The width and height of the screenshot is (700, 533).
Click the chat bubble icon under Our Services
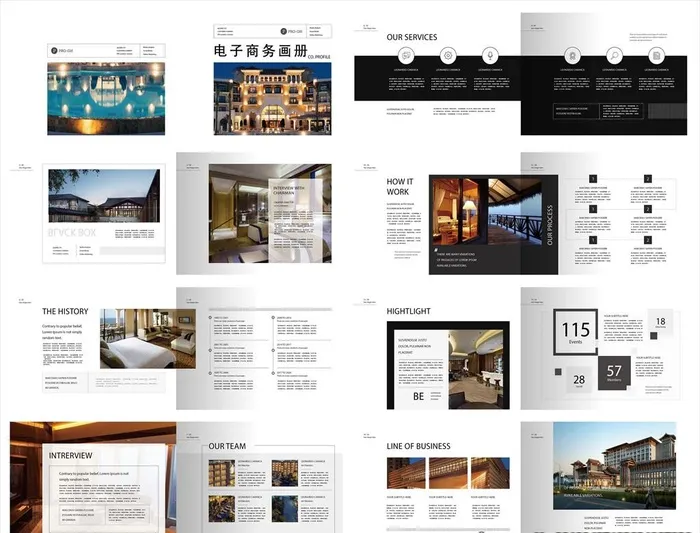[x=407, y=54]
